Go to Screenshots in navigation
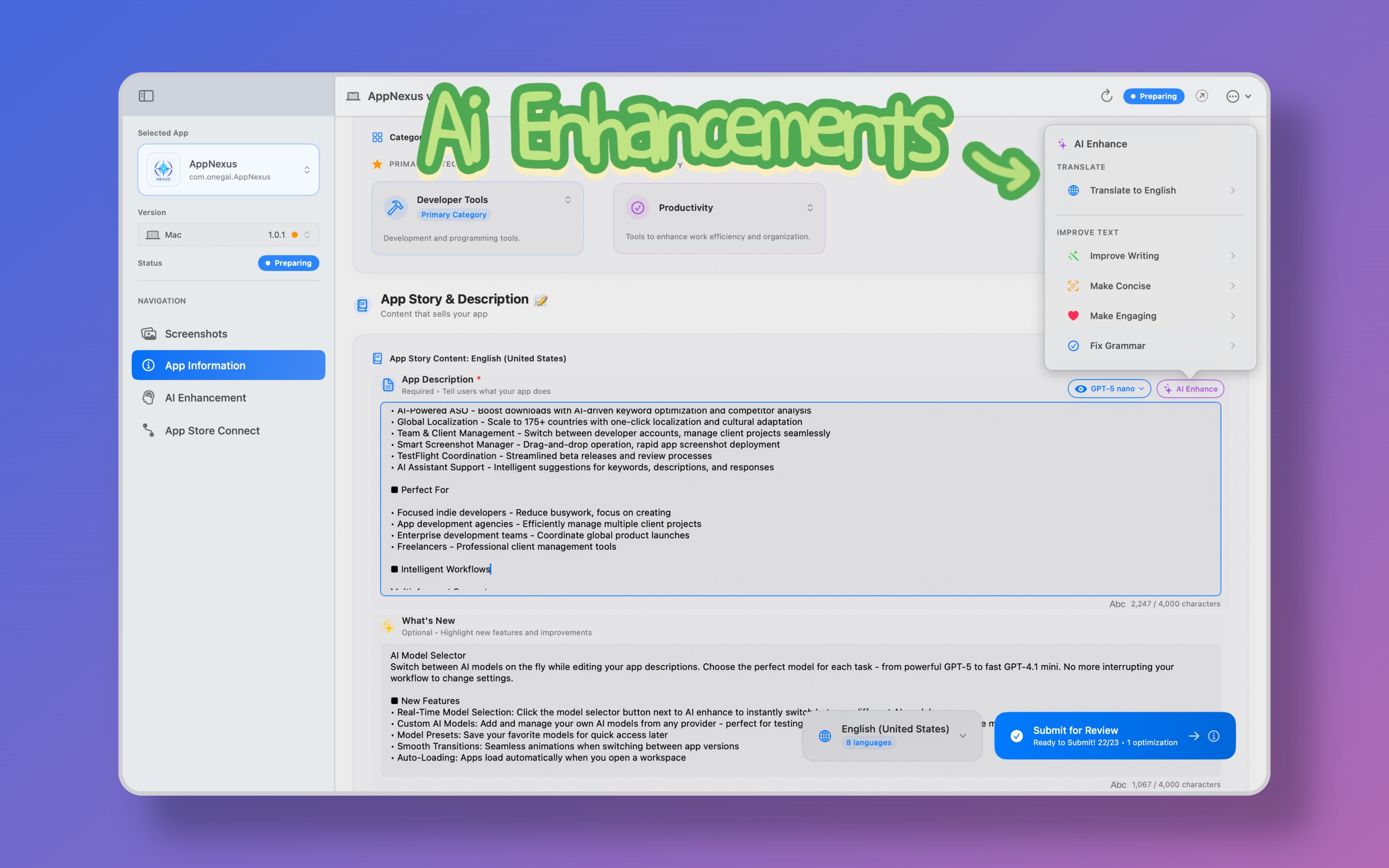 coord(196,334)
